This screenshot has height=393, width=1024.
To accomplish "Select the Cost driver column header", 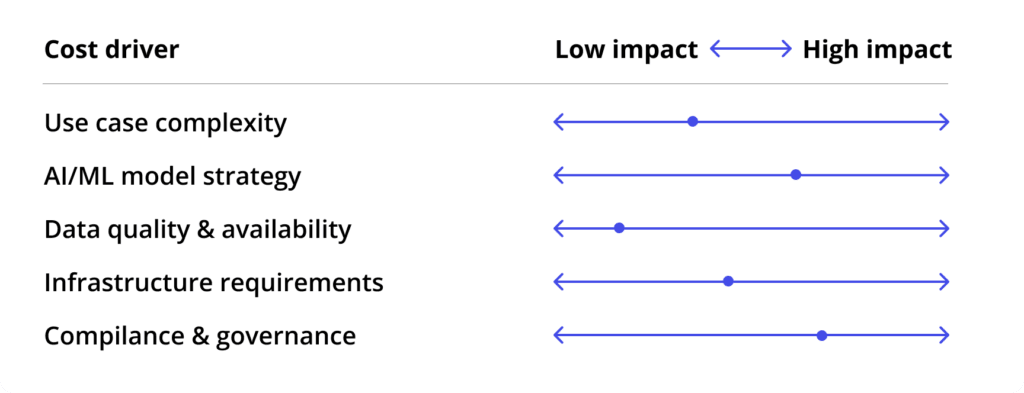I will coord(112,50).
